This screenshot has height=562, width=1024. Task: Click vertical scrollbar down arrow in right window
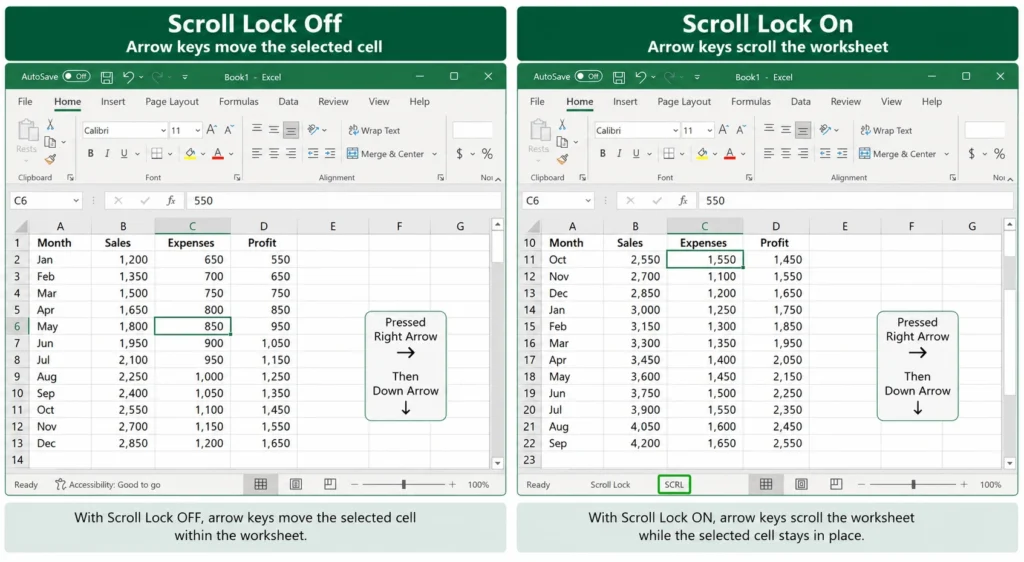click(1010, 463)
